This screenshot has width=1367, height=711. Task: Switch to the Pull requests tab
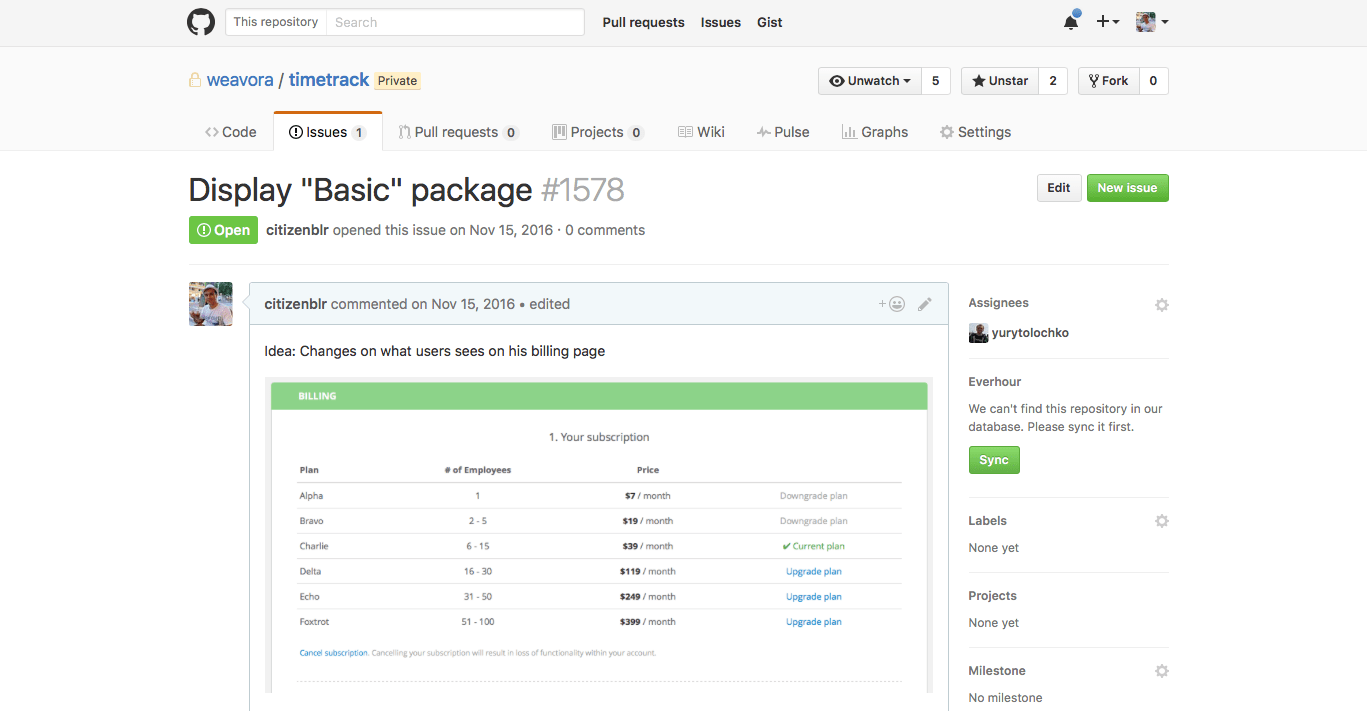point(457,132)
